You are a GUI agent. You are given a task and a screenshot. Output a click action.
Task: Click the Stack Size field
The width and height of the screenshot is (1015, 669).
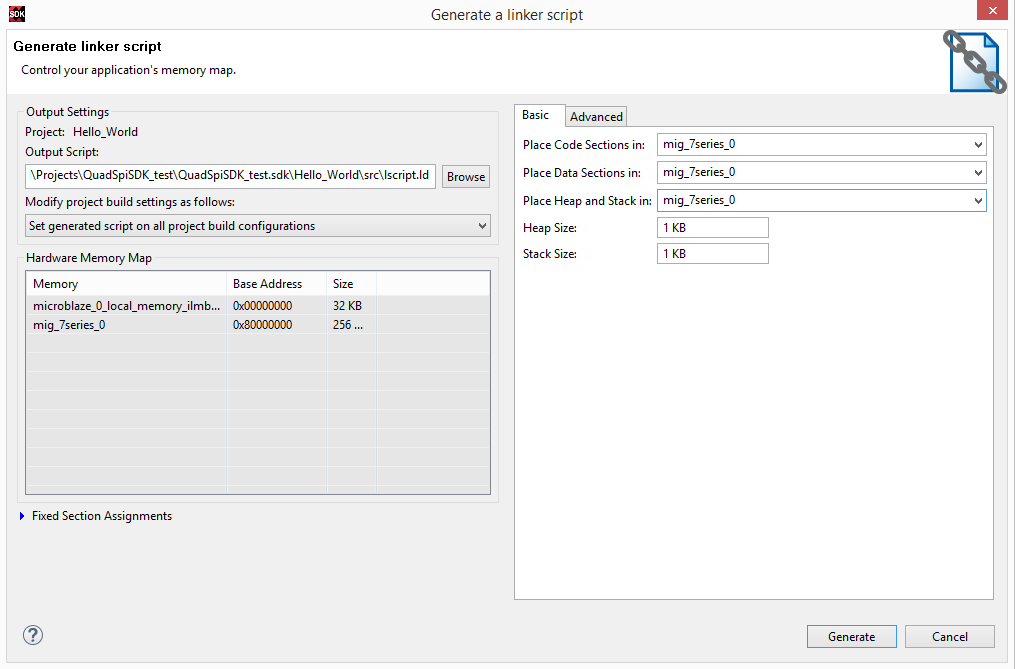click(x=713, y=254)
